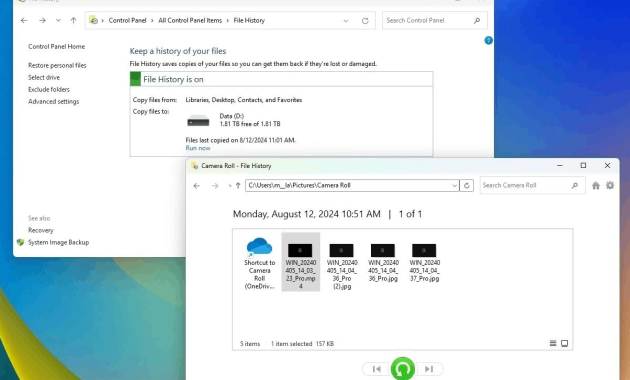
Task: Go forward in Camera Roll File History window
Action: (215, 186)
